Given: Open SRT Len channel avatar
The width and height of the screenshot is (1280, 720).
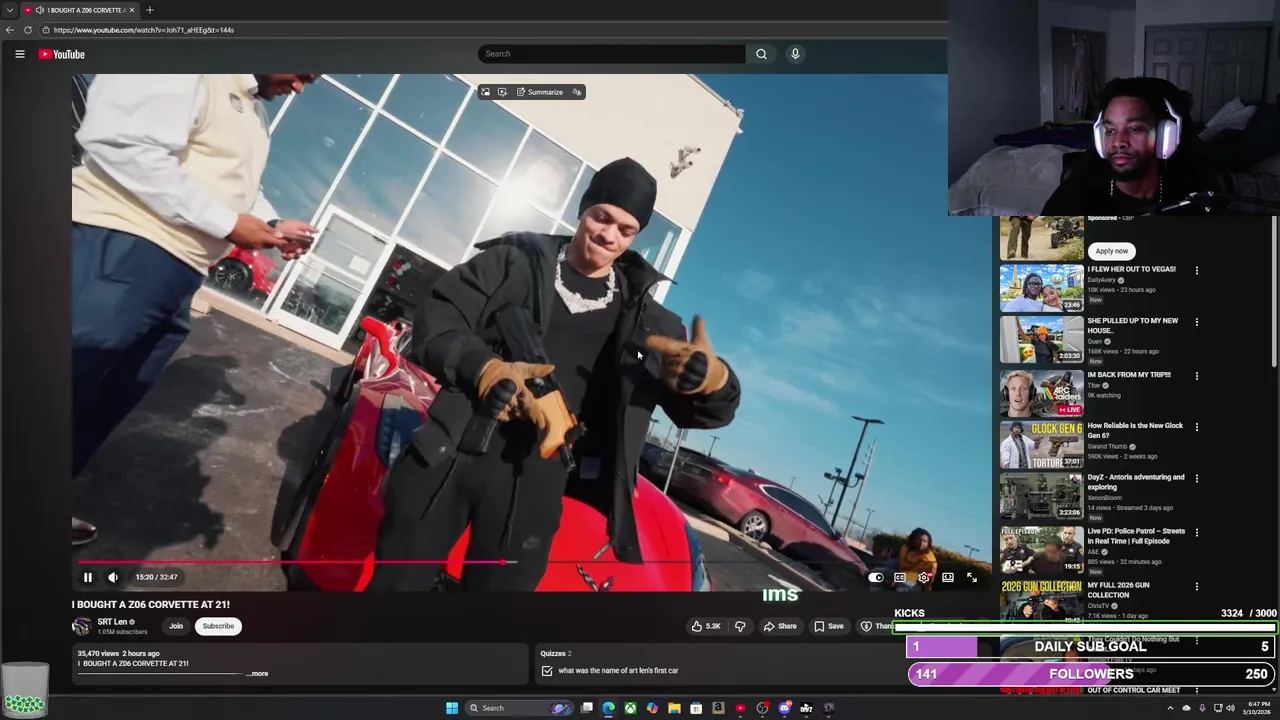Looking at the screenshot, I should pyautogui.click(x=81, y=627).
